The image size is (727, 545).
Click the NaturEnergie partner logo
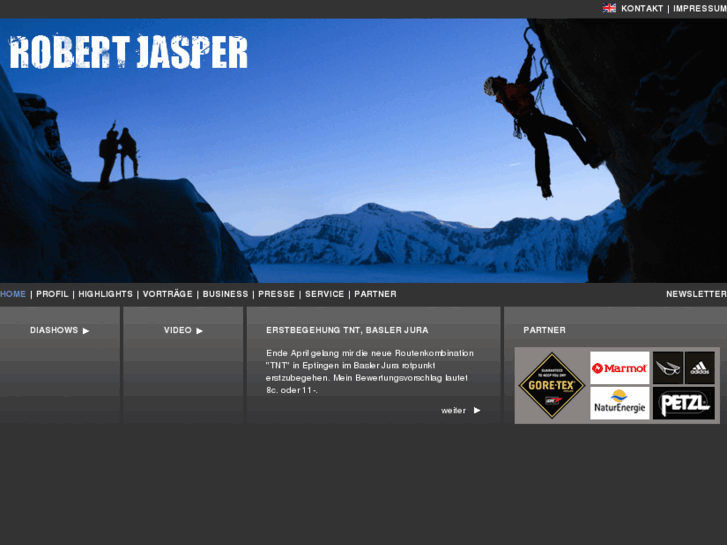coord(619,403)
